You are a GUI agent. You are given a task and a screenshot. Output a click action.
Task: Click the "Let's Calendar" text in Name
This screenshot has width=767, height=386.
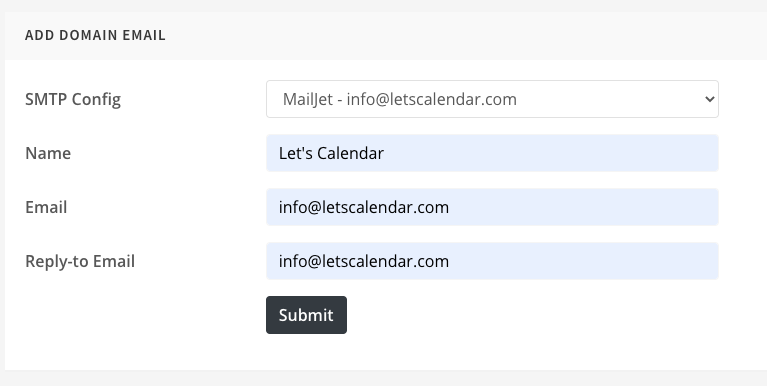[331, 153]
